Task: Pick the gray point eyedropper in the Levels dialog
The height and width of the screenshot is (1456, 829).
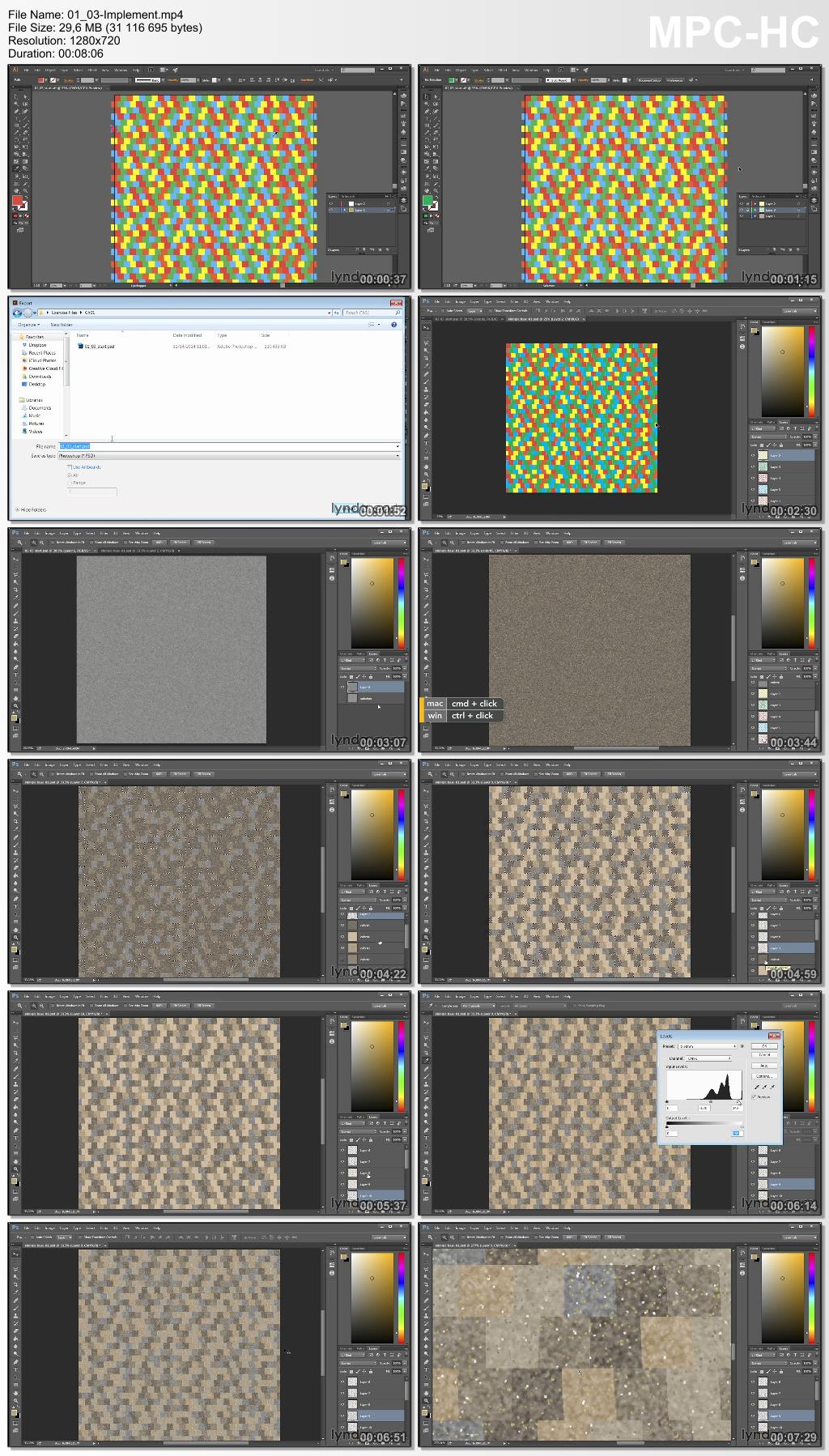Action: (764, 1087)
